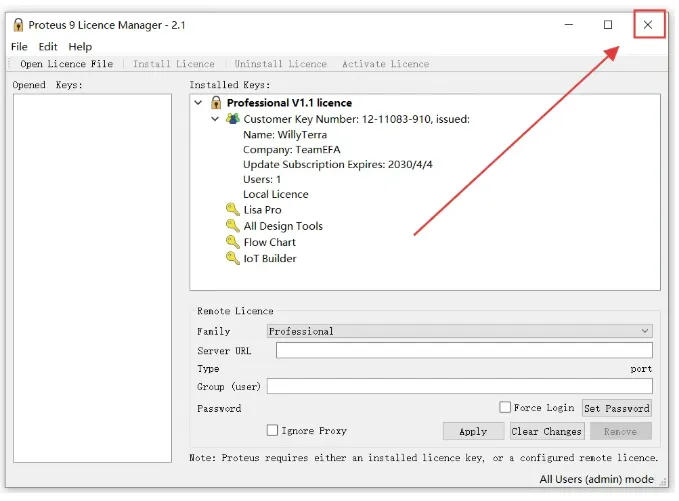The height and width of the screenshot is (501, 679).
Task: Select the Lisa Pro key entry
Action: coord(262,210)
